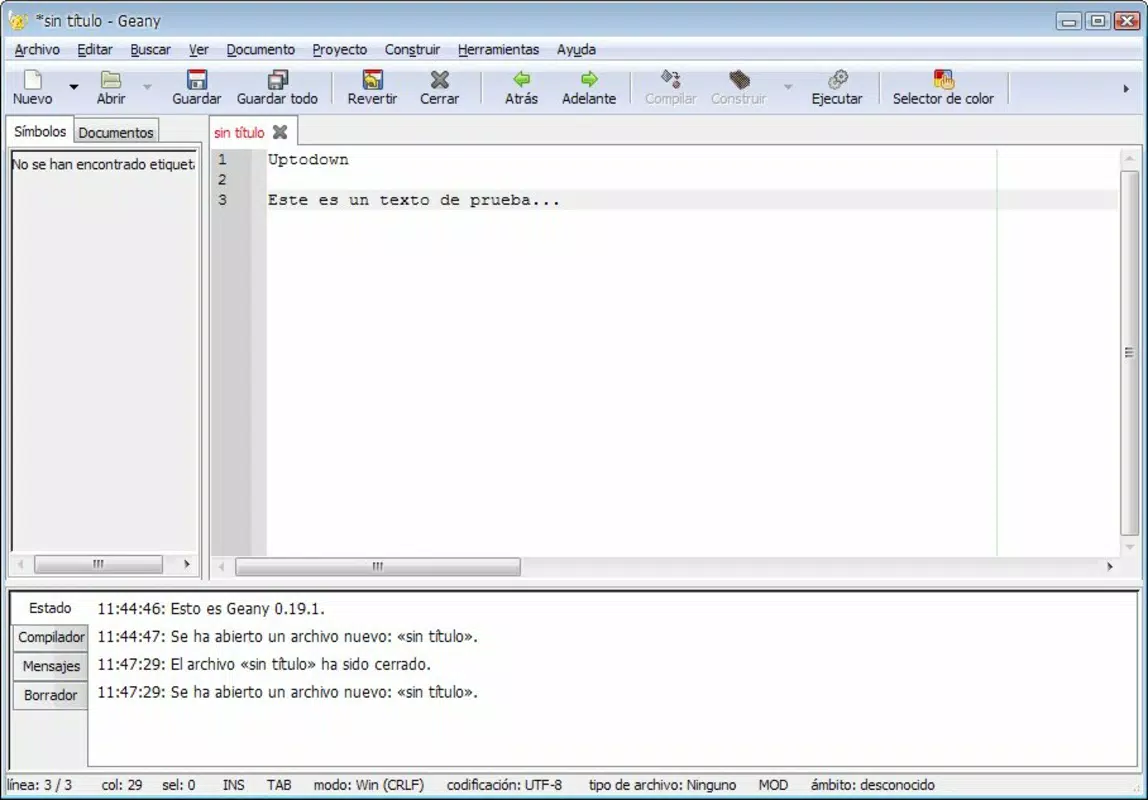Click the Compilar toolbar icon
The height and width of the screenshot is (800, 1148).
pos(671,87)
